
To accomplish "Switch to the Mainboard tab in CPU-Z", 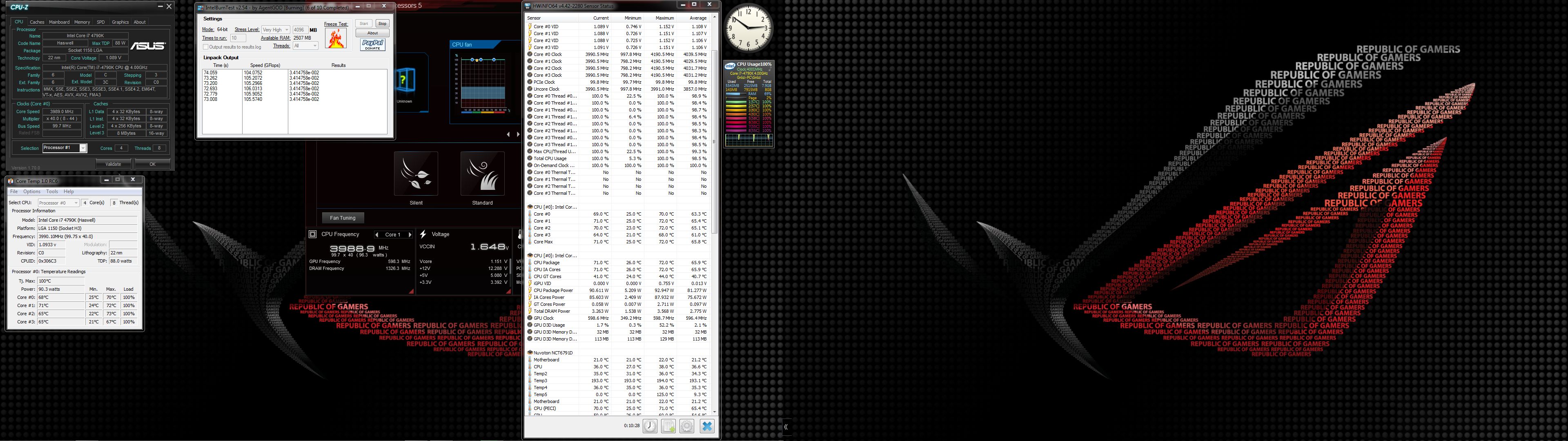I will coord(59,22).
